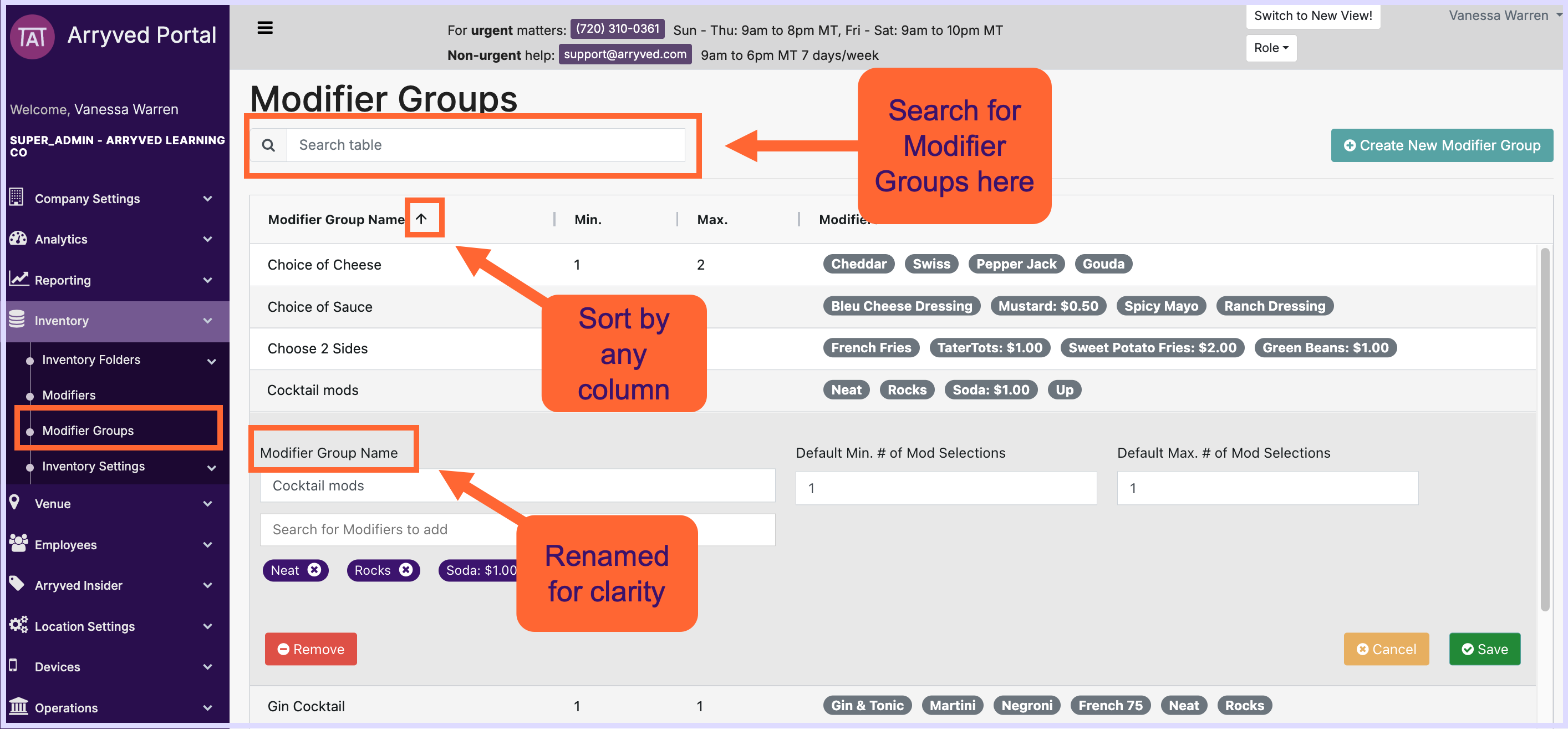Select the Choose 2 Sides row
This screenshot has width=1568, height=729.
click(892, 348)
